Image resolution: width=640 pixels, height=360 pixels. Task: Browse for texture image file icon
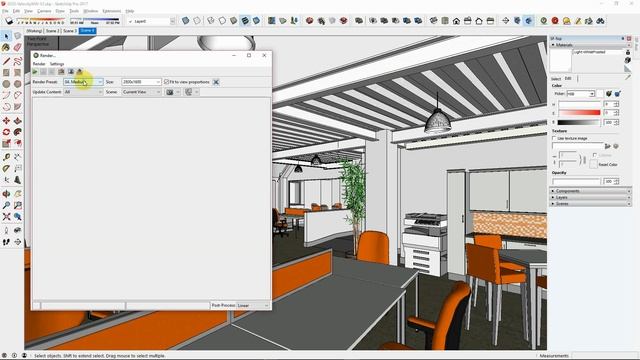click(608, 146)
